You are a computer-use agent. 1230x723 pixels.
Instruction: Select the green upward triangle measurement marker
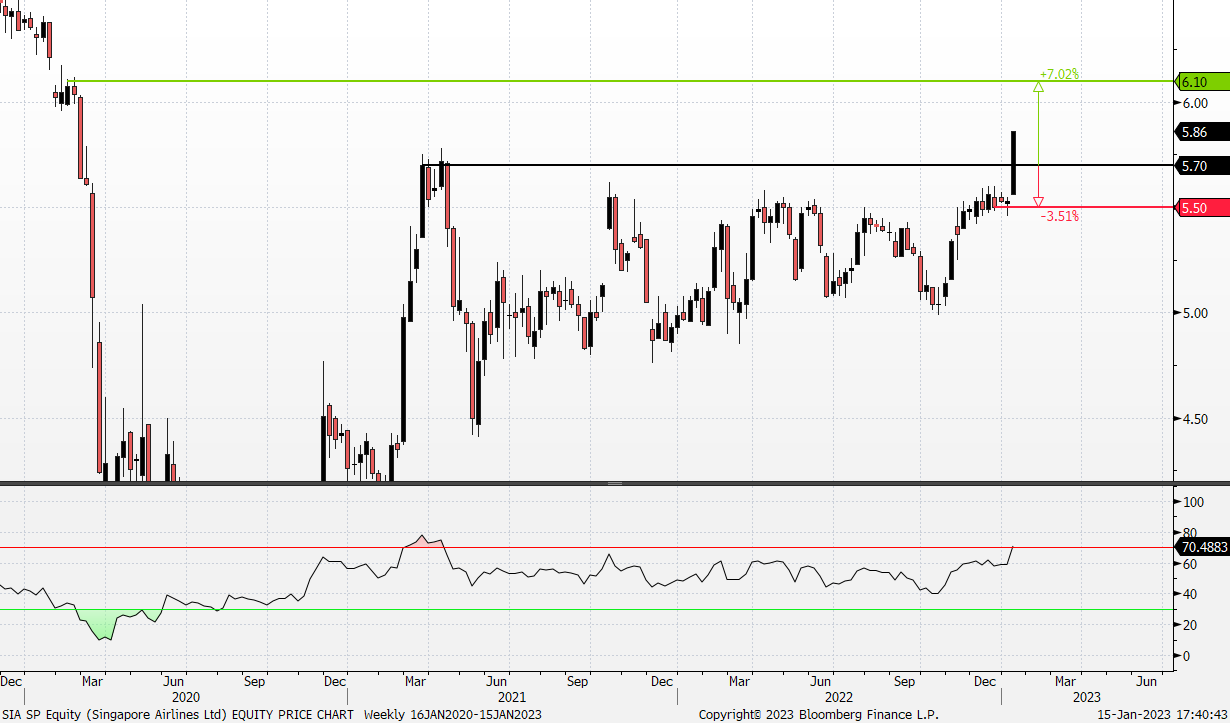1038,87
